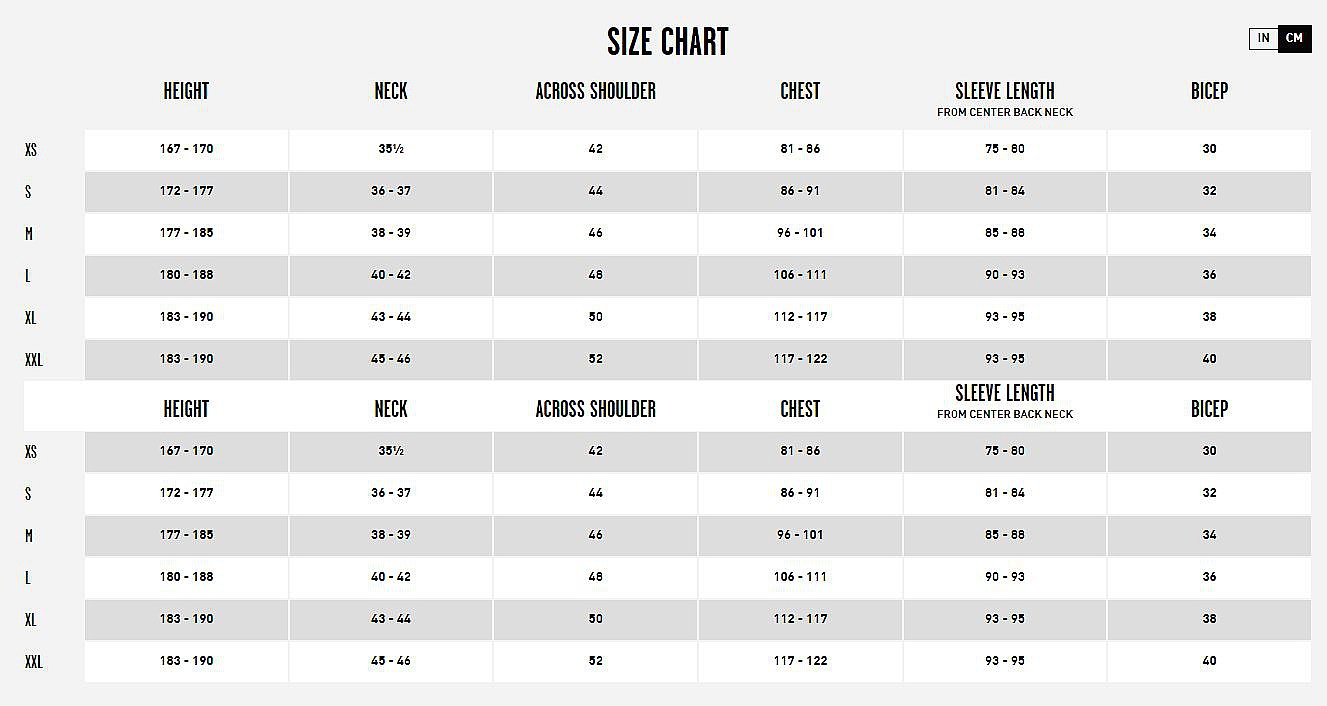The height and width of the screenshot is (706, 1327).
Task: Click the XL size label in bottom table
Action: [31, 620]
